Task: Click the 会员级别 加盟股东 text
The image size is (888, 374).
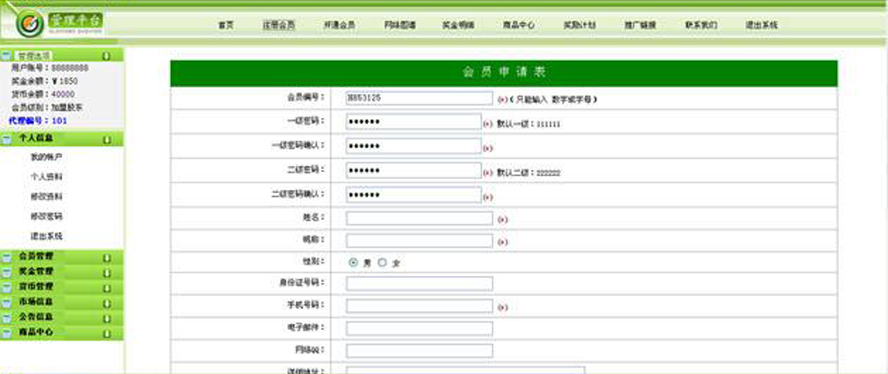Action: pos(47,107)
